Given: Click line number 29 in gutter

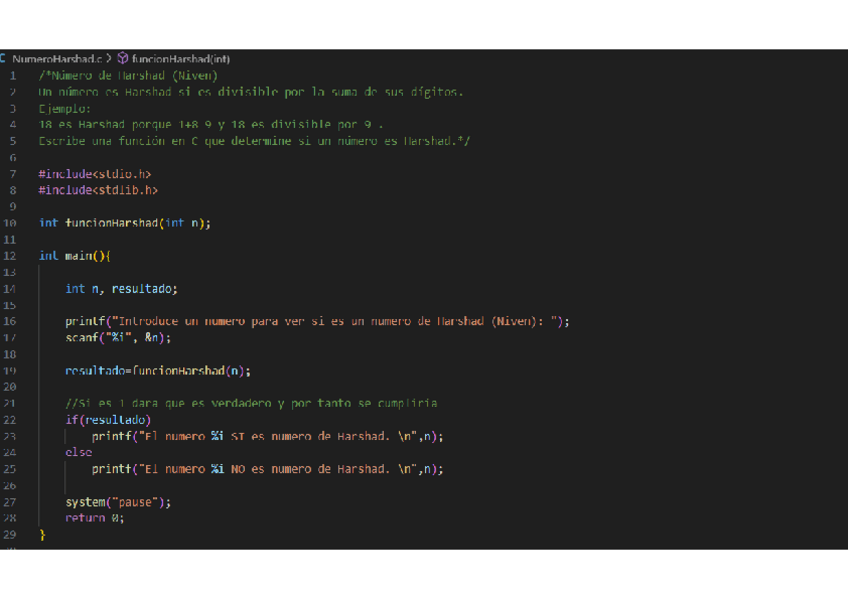Looking at the screenshot, I should point(10,535).
